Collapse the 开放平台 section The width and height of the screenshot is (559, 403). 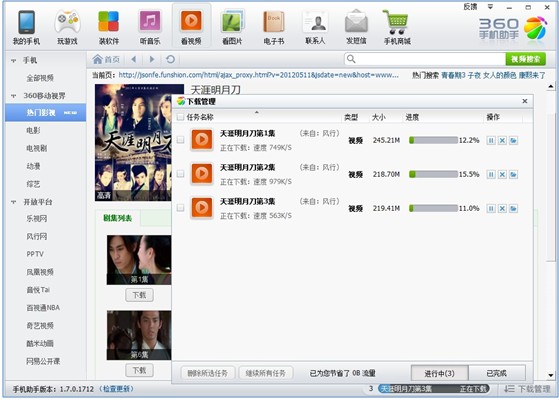14,202
